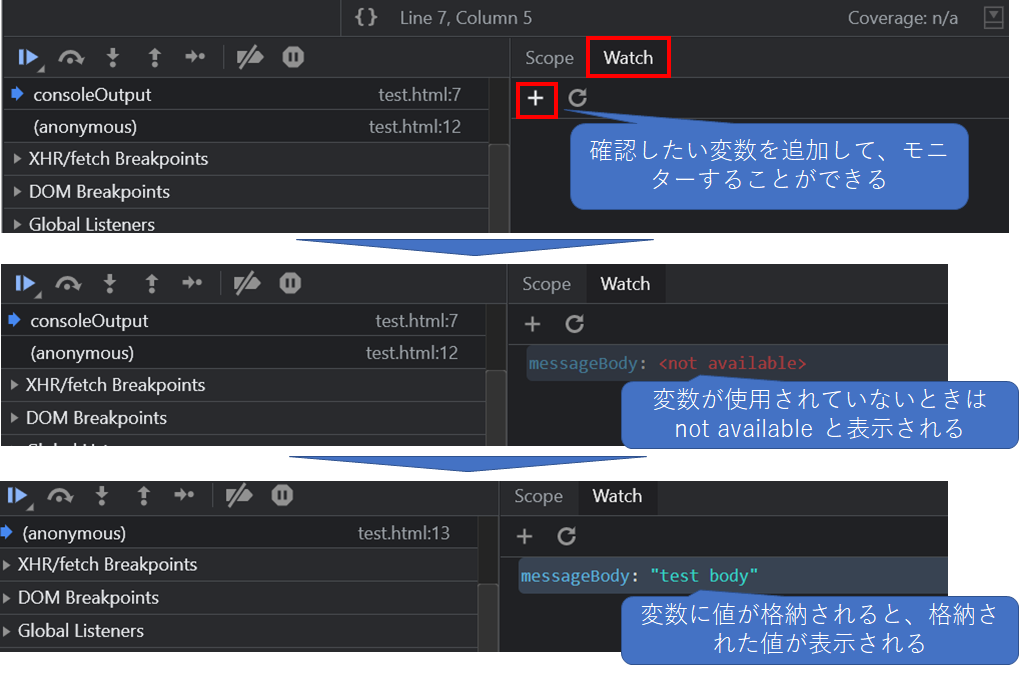Viewport: 1019px width, 674px height.
Task: Click the call stack pane vertical scrollbar
Action: point(498,187)
